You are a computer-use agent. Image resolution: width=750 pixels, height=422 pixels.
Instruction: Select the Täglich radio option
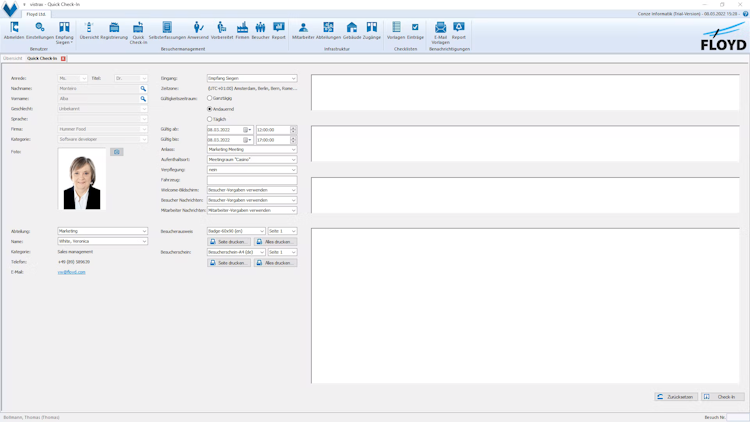(217, 119)
